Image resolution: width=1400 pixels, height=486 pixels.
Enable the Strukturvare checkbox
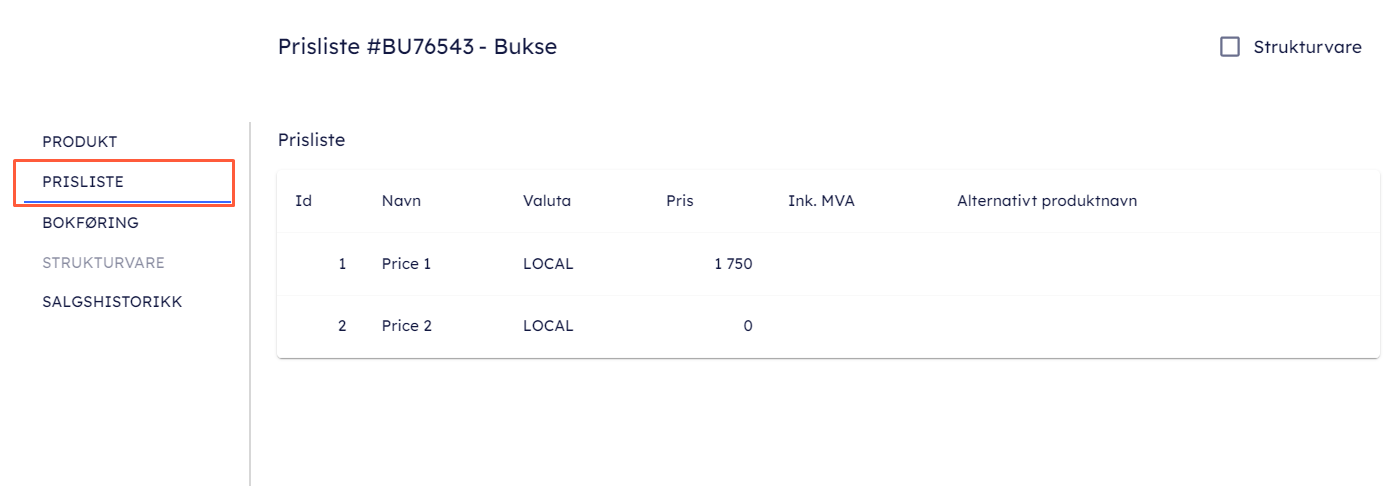tap(1230, 47)
